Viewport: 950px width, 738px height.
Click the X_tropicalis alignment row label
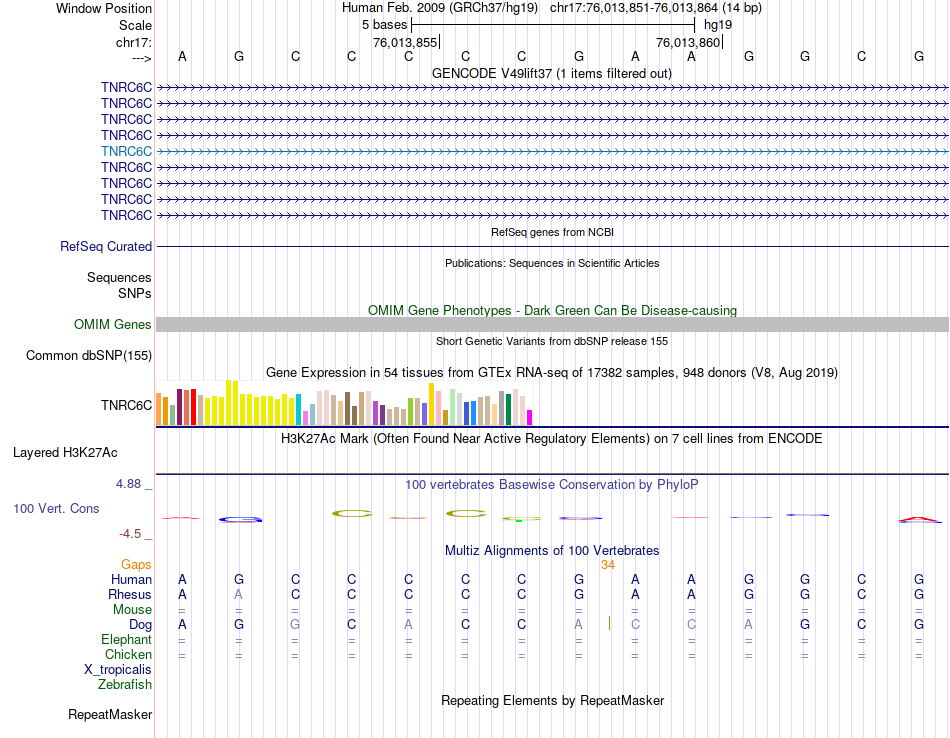pos(118,670)
